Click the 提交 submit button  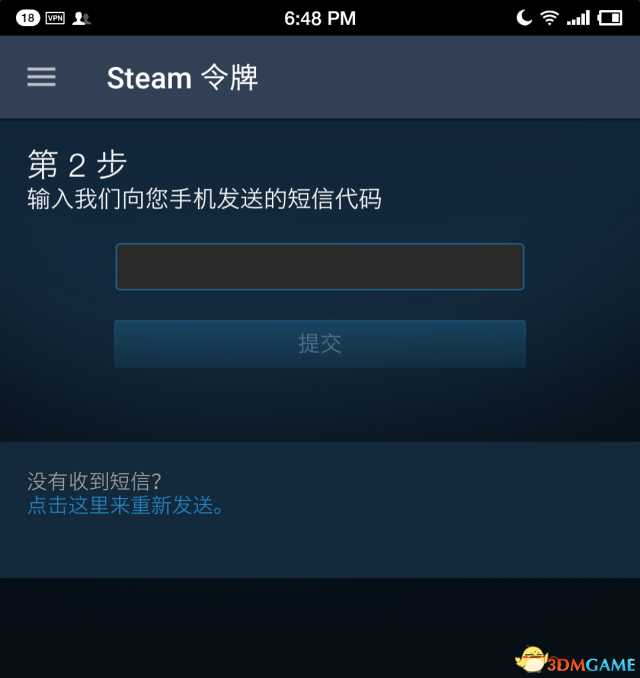(x=320, y=344)
